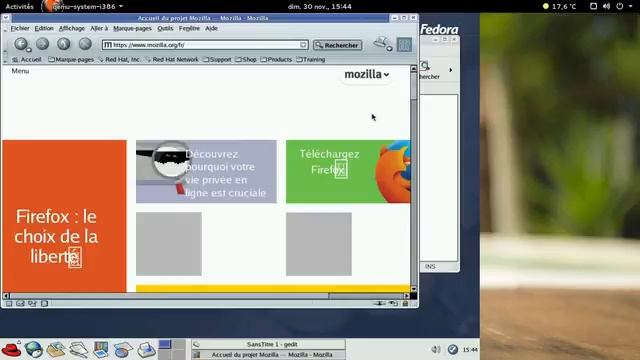Launch the word processor panel icon
The width and height of the screenshot is (640, 360).
coord(78,349)
